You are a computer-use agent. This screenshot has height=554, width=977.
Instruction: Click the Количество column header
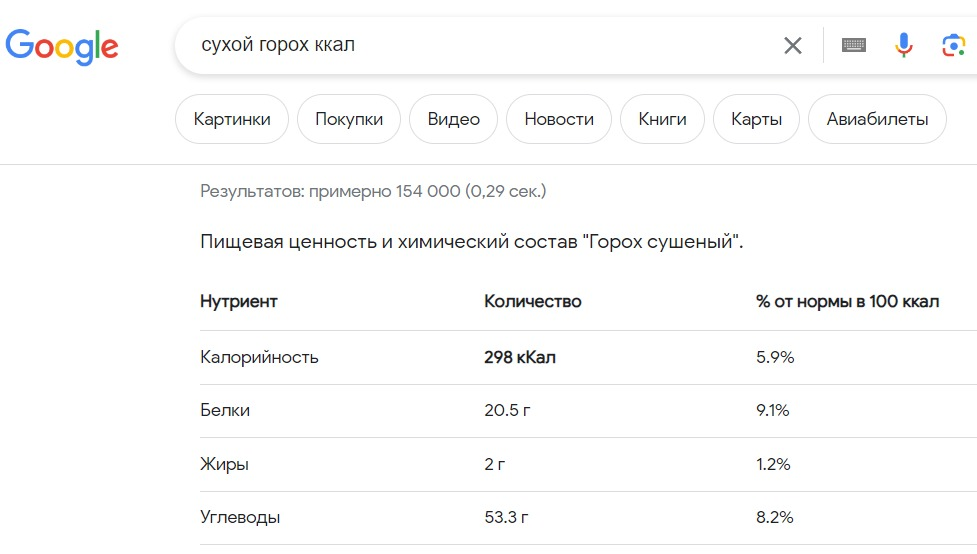point(532,301)
